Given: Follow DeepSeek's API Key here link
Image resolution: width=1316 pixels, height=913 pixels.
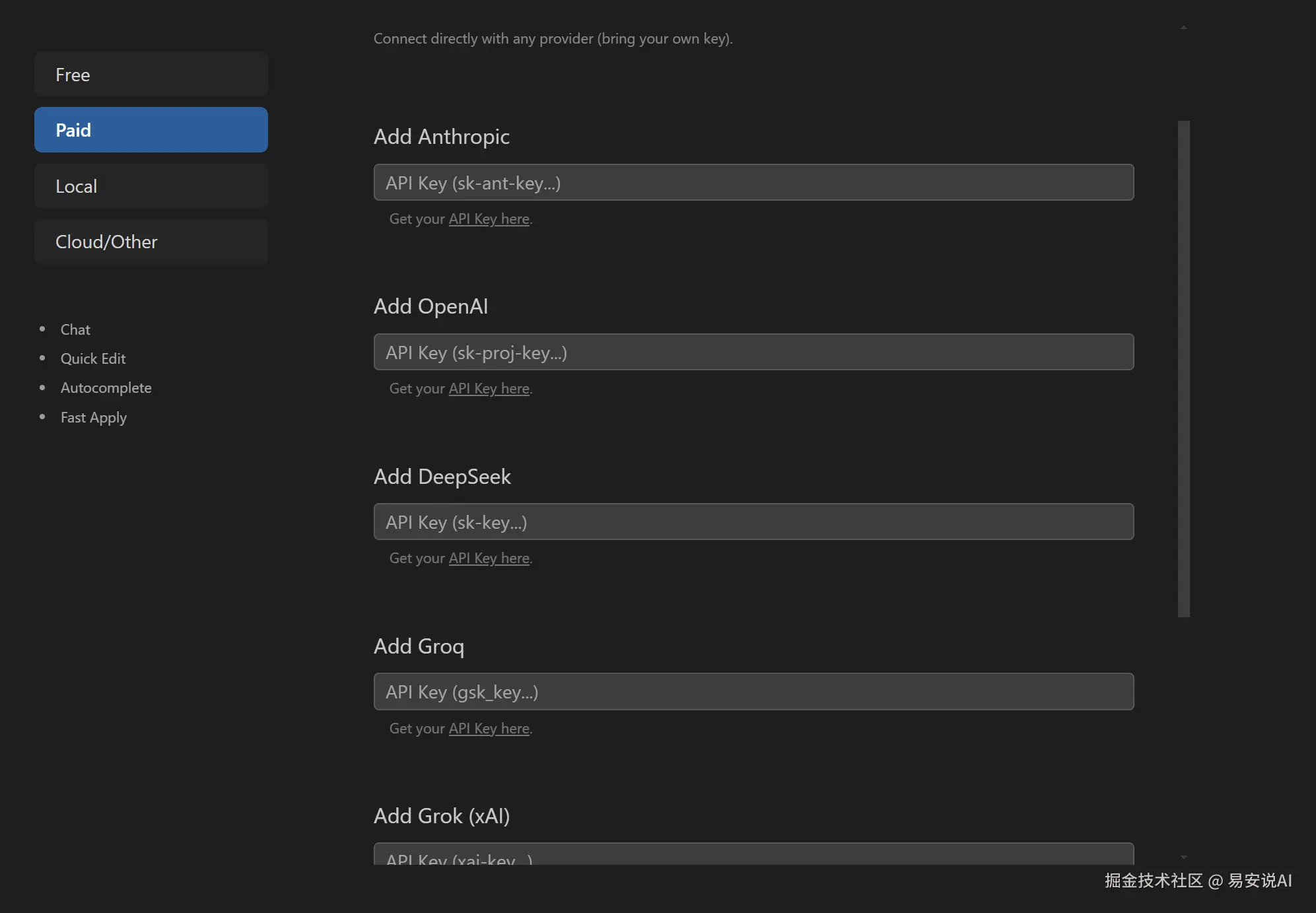Looking at the screenshot, I should pyautogui.click(x=489, y=558).
